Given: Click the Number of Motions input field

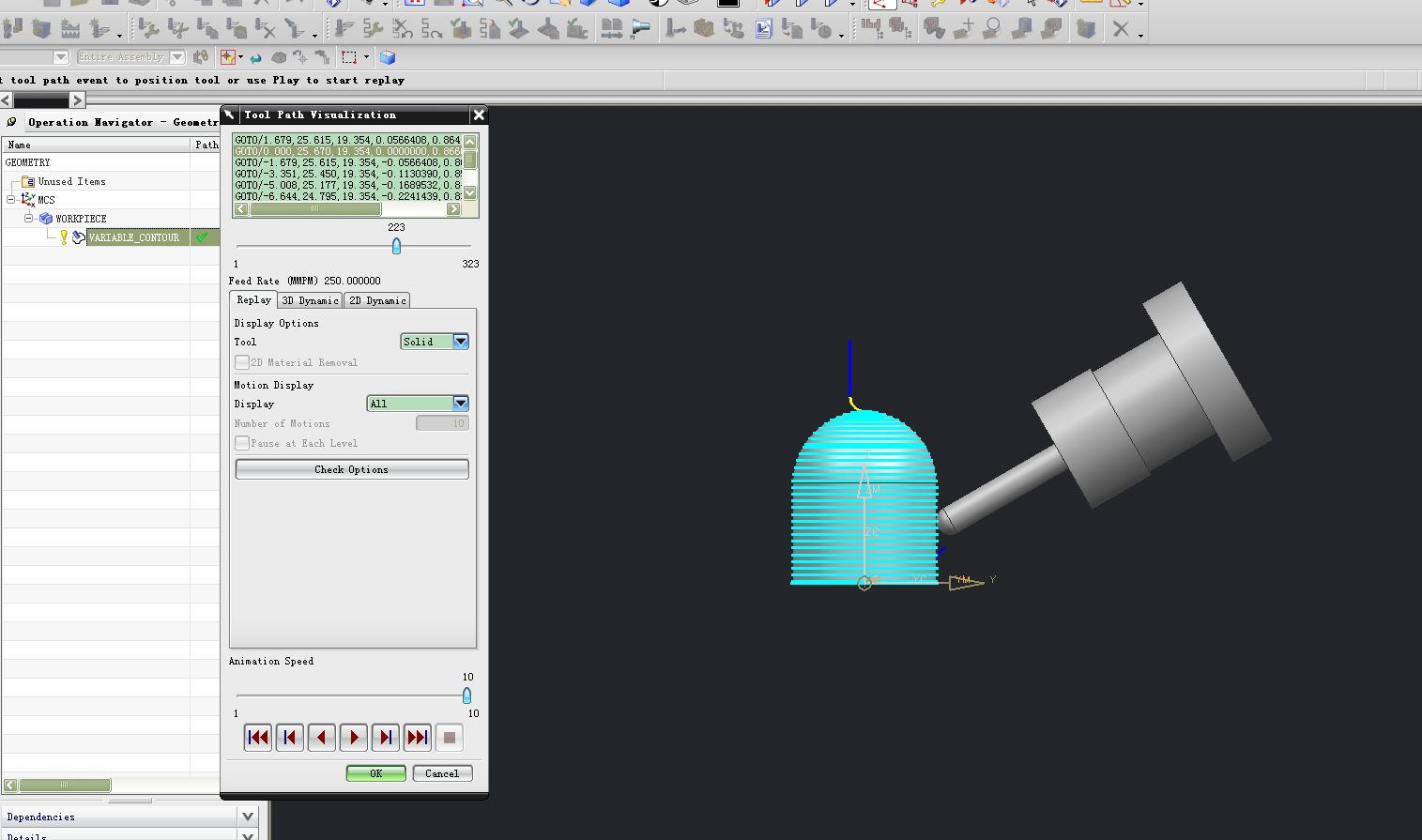Looking at the screenshot, I should (442, 423).
